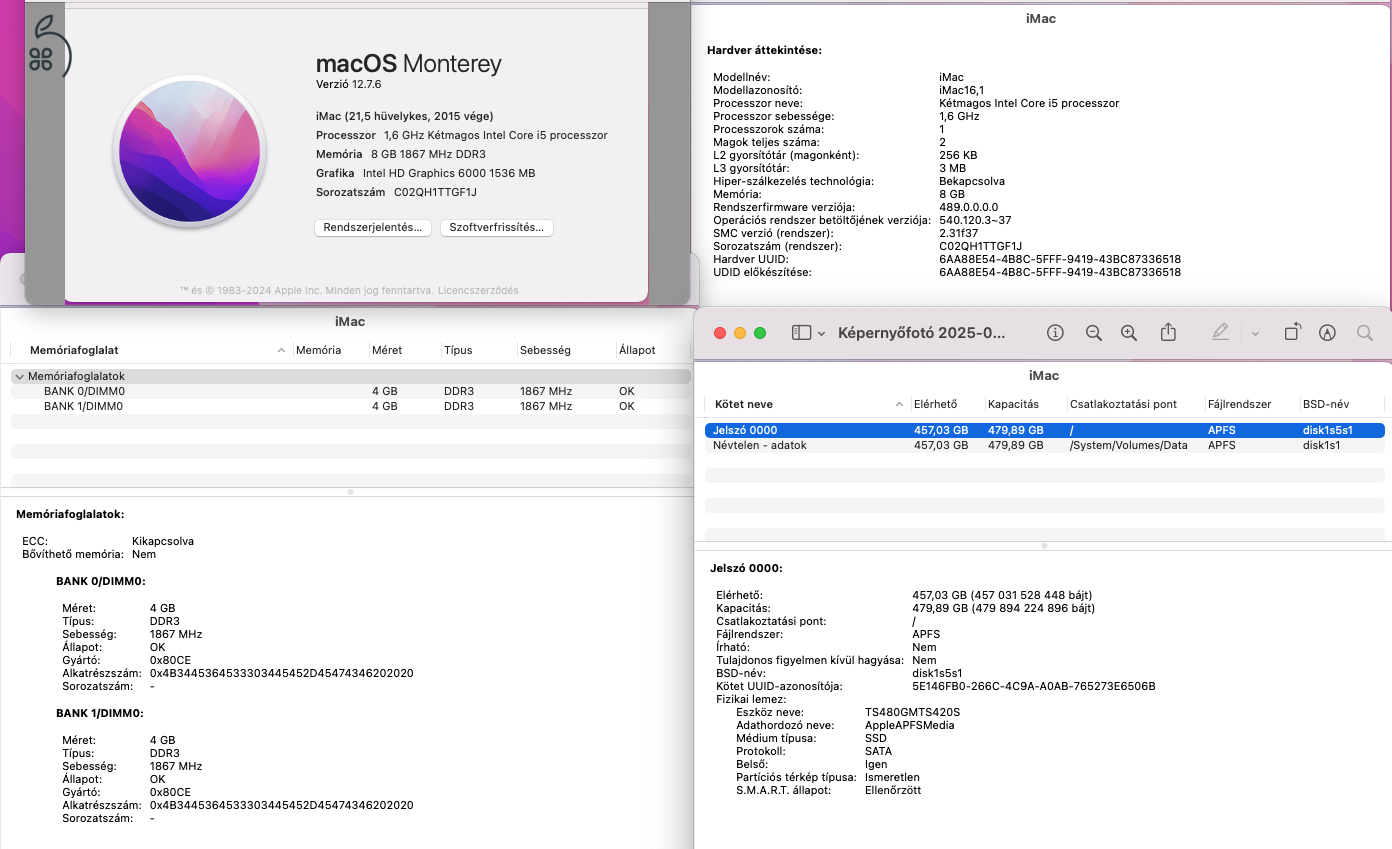
Task: Click the disk1s5s1 cell in selected row
Action: click(1328, 430)
